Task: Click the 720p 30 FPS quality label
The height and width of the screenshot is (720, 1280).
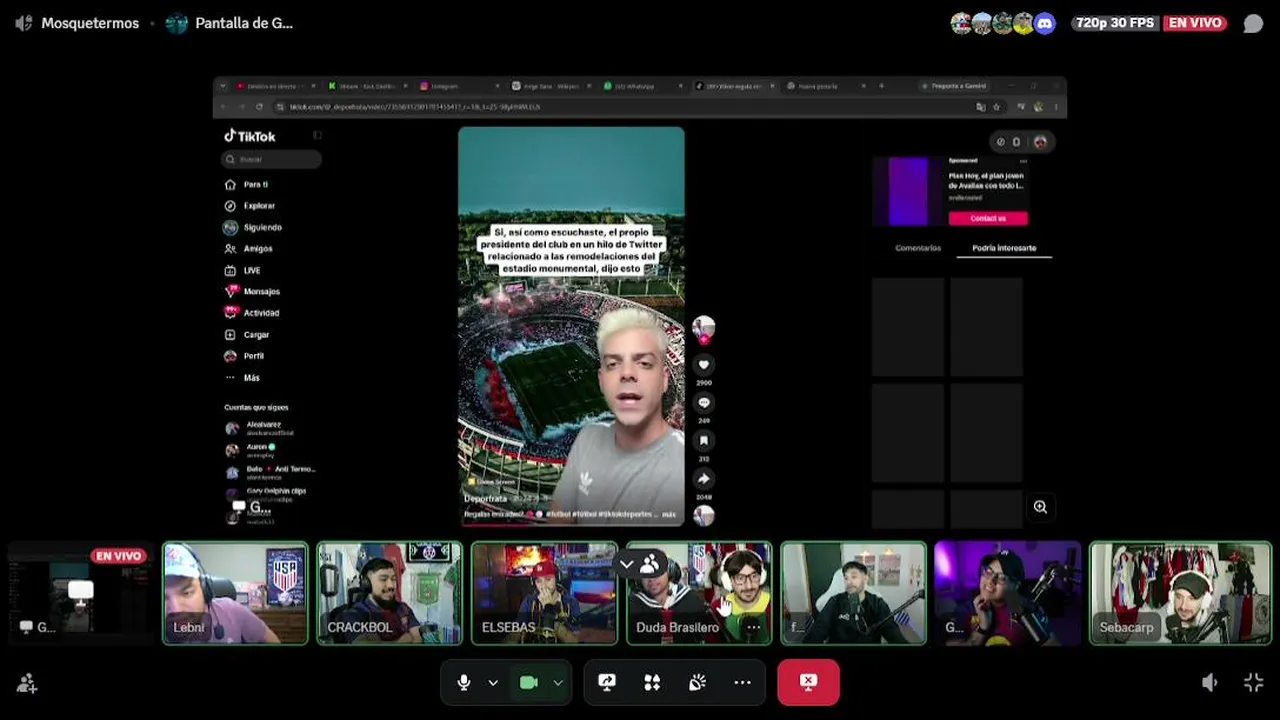Action: click(x=1115, y=23)
